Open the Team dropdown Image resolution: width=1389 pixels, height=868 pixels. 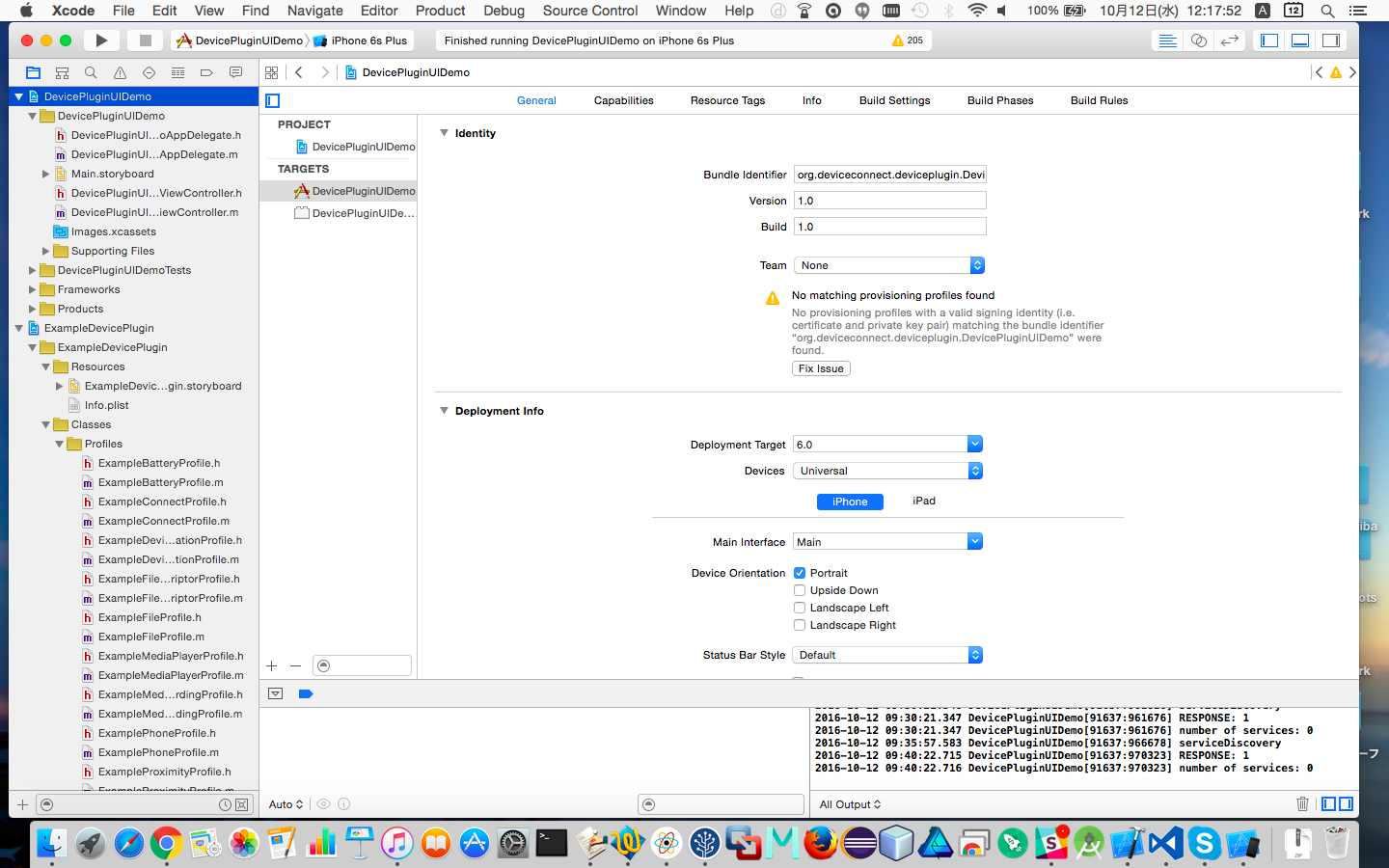888,265
